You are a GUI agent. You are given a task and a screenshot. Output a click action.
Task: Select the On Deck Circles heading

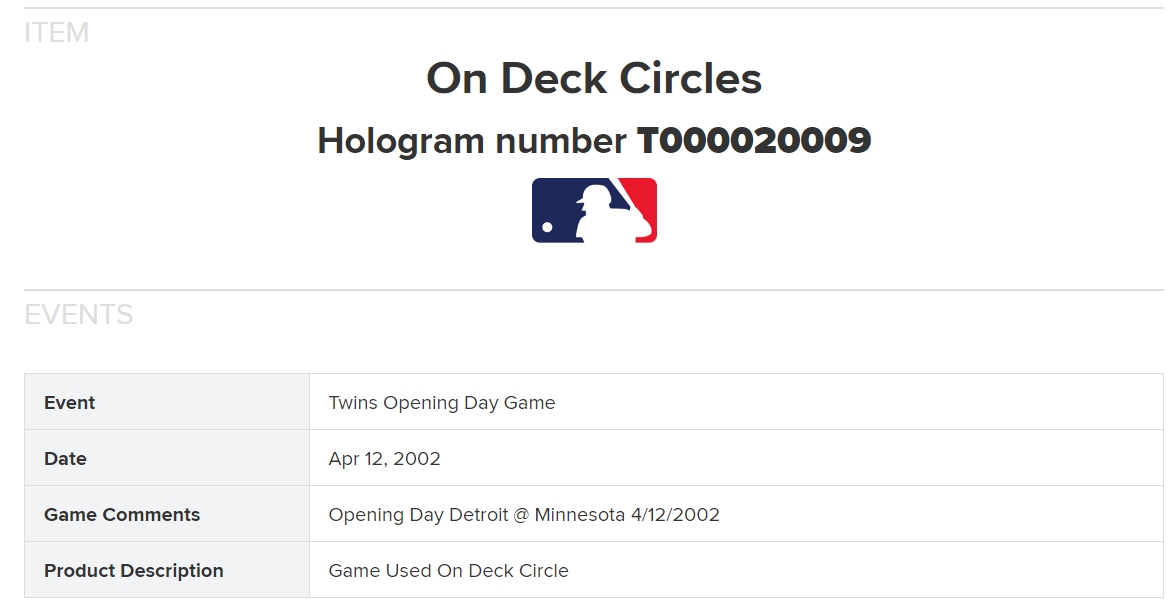pos(594,78)
